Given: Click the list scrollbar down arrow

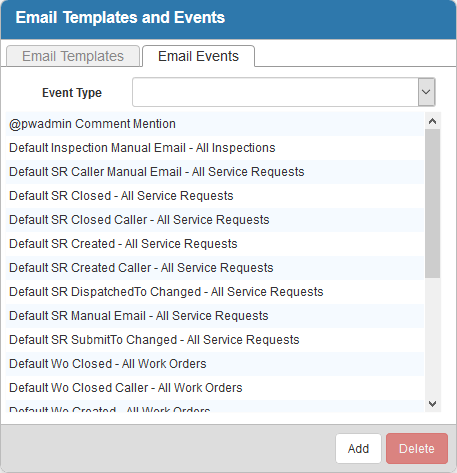Looking at the screenshot, I should coord(432,404).
